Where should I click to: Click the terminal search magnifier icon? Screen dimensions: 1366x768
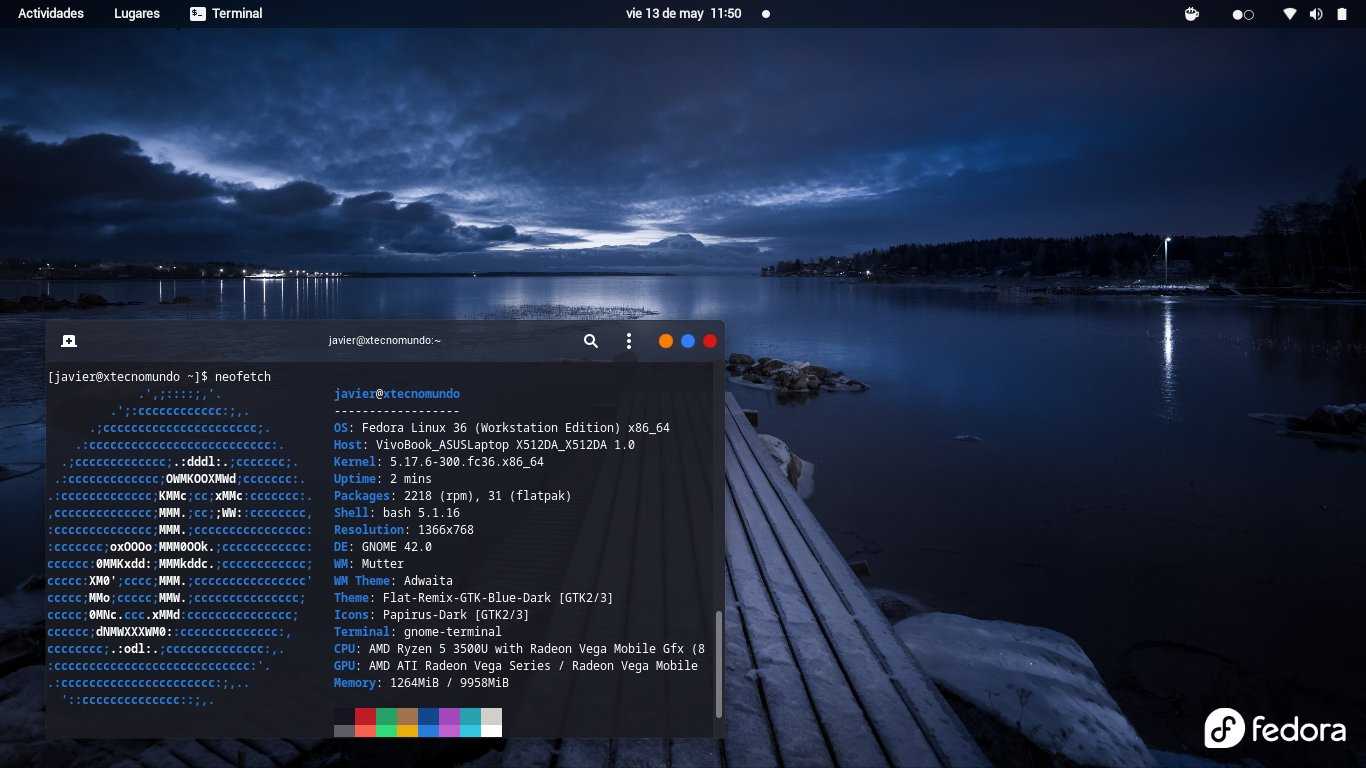[x=591, y=341]
